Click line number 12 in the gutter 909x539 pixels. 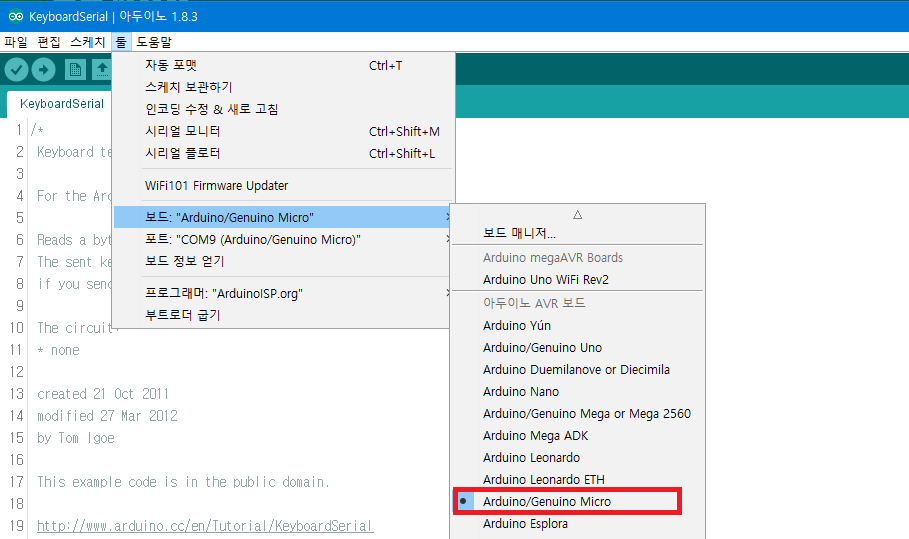[16, 372]
